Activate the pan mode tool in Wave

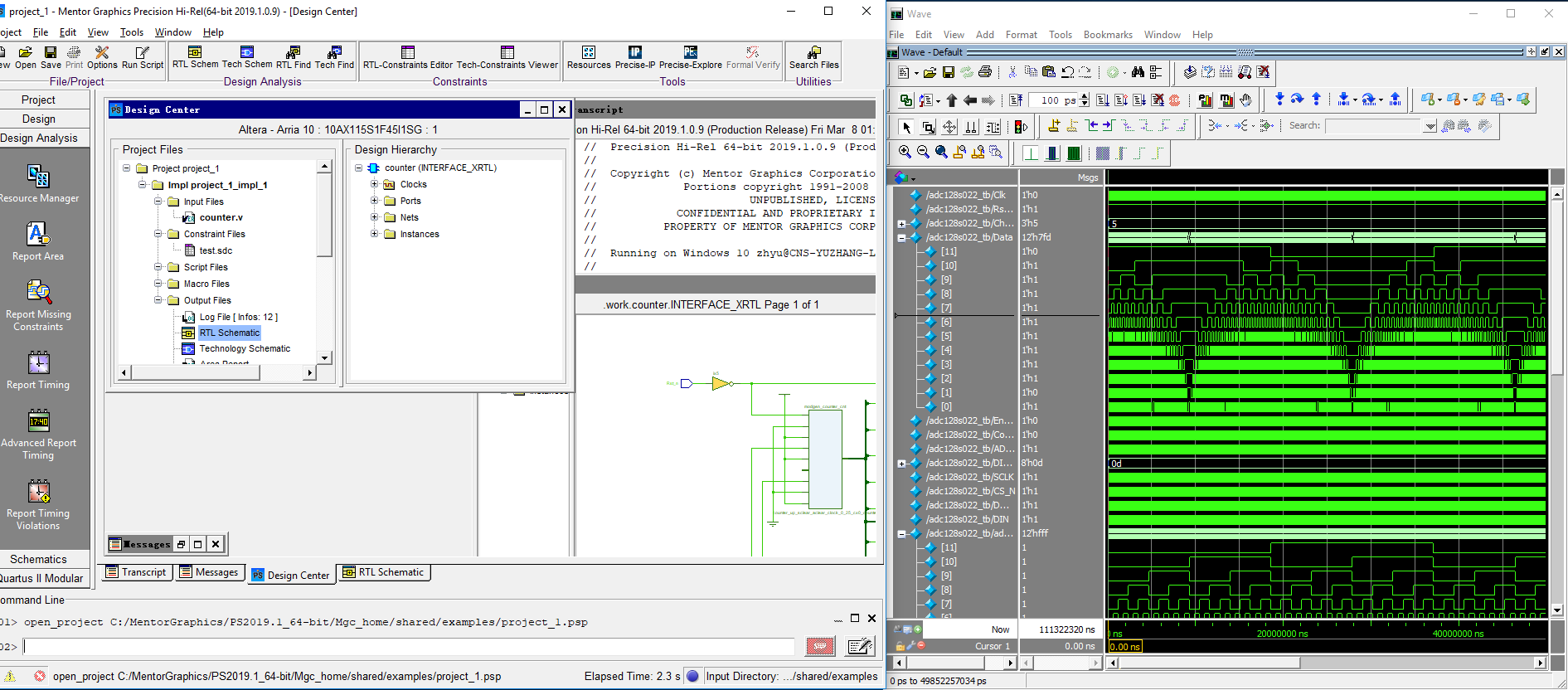click(949, 127)
